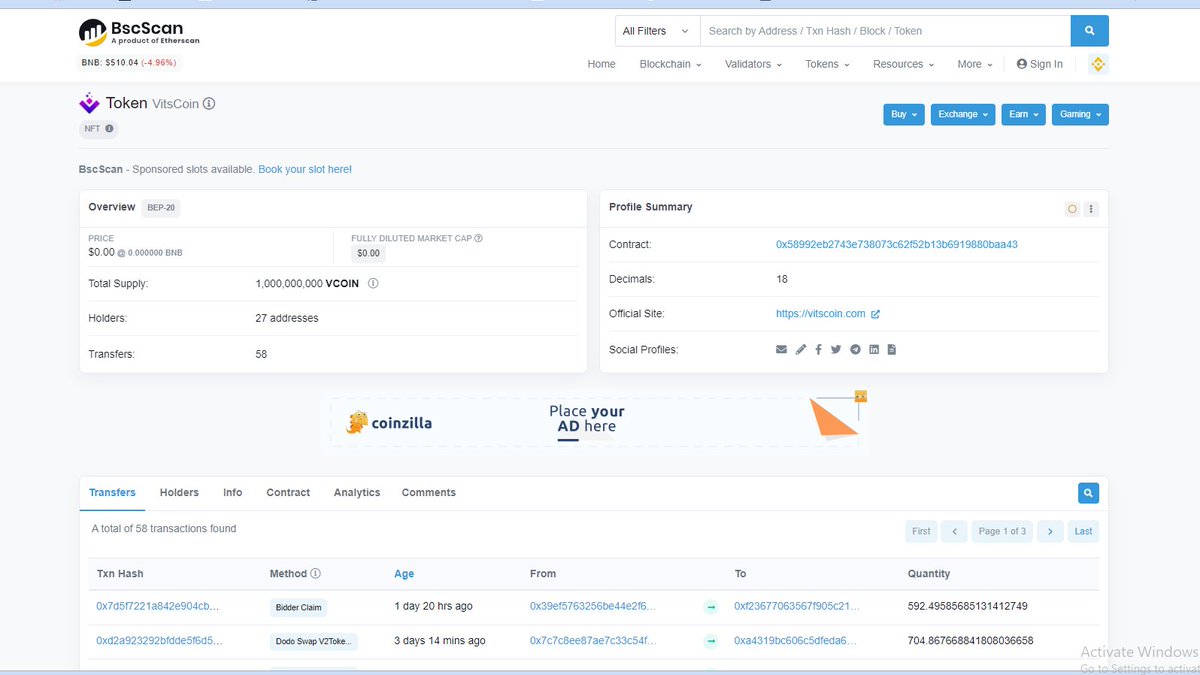
Task: Expand the Tokens menu
Action: [x=827, y=64]
